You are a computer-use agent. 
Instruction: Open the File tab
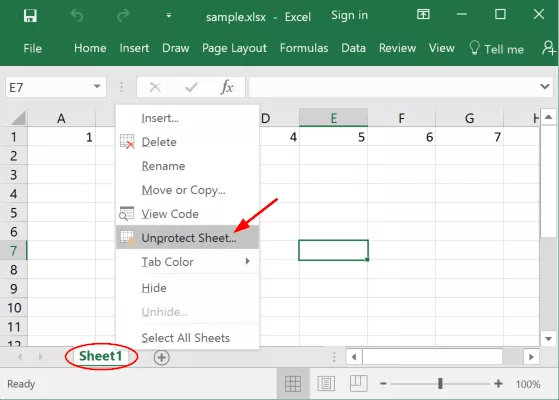click(x=32, y=48)
